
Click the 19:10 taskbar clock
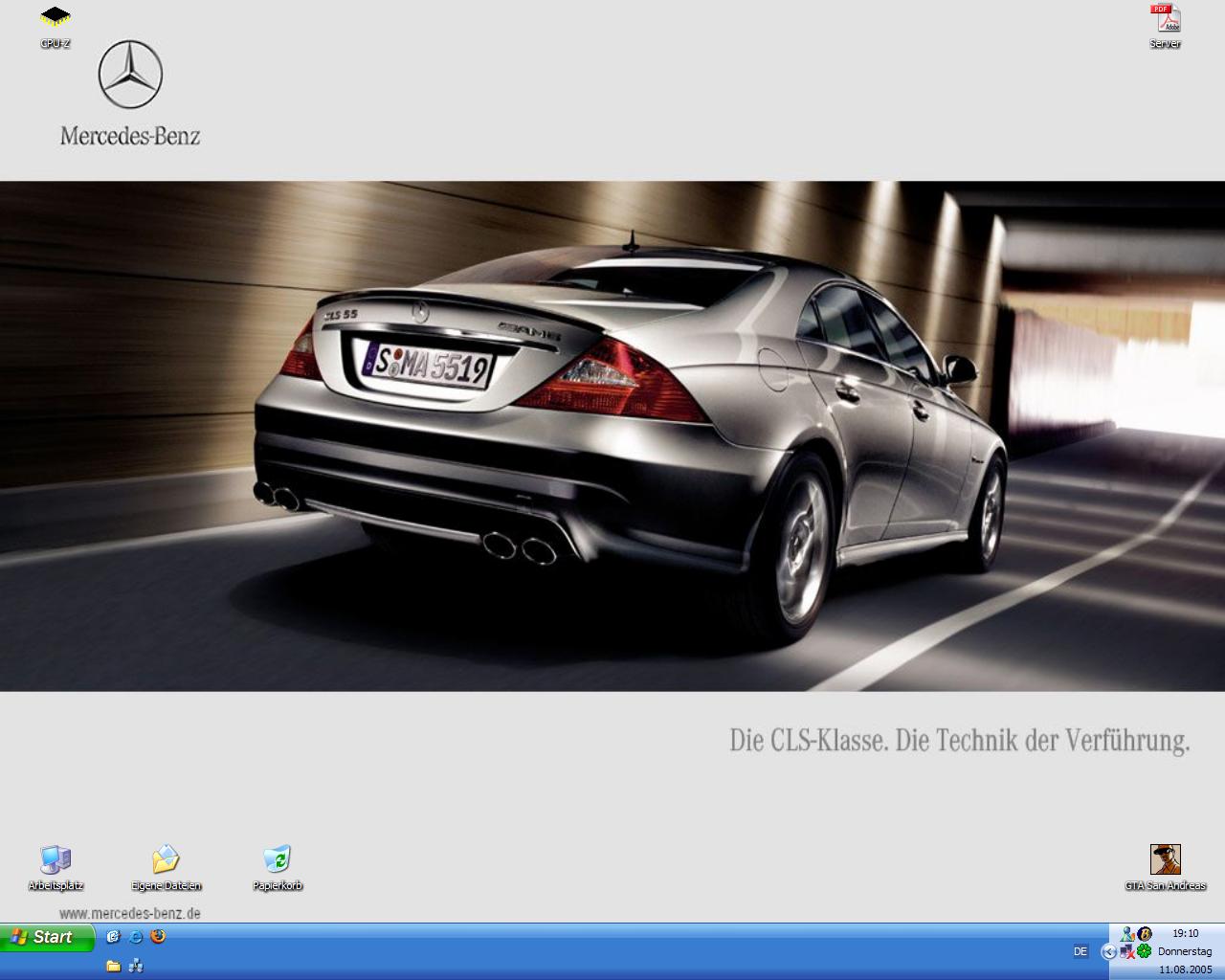click(1185, 933)
